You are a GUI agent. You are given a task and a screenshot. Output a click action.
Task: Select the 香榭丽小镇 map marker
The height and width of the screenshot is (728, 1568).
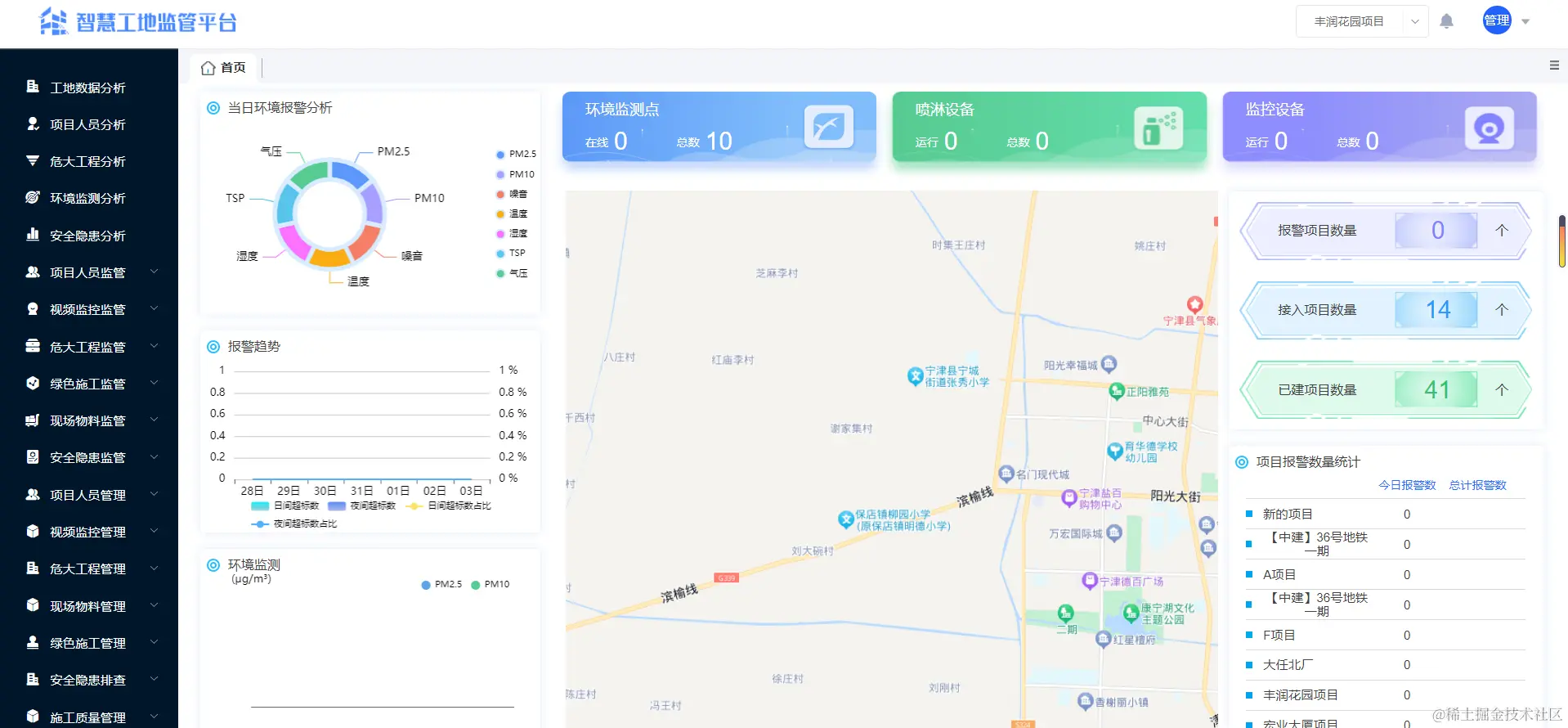(1085, 701)
